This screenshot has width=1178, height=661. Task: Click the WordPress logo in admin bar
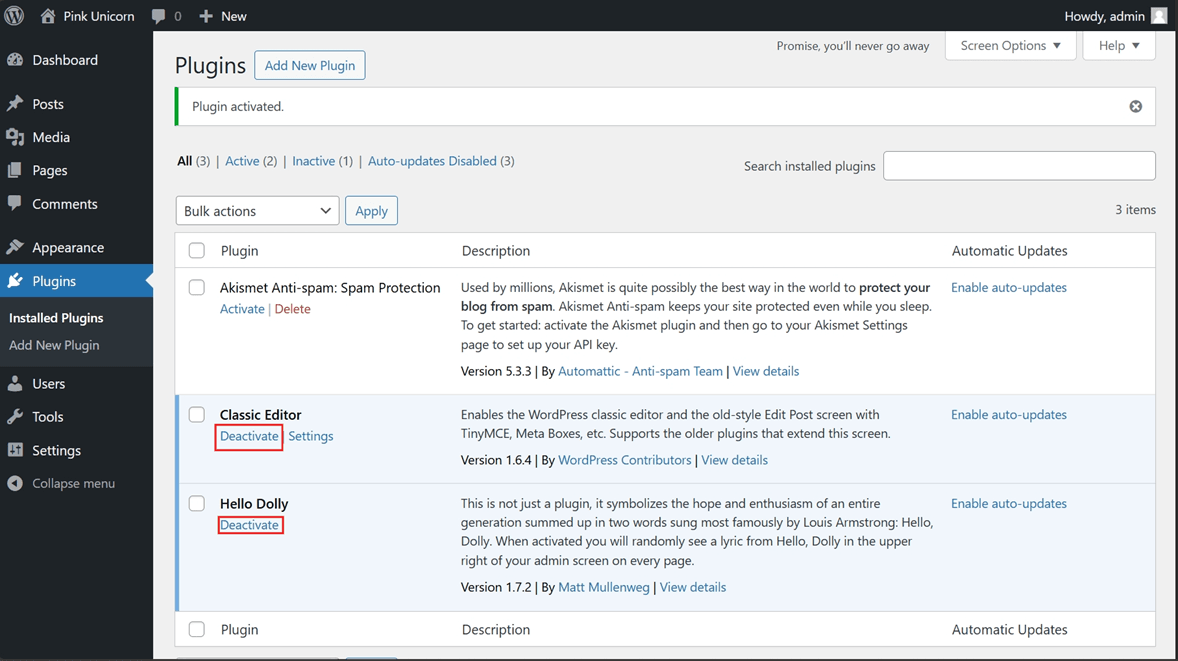(13, 15)
